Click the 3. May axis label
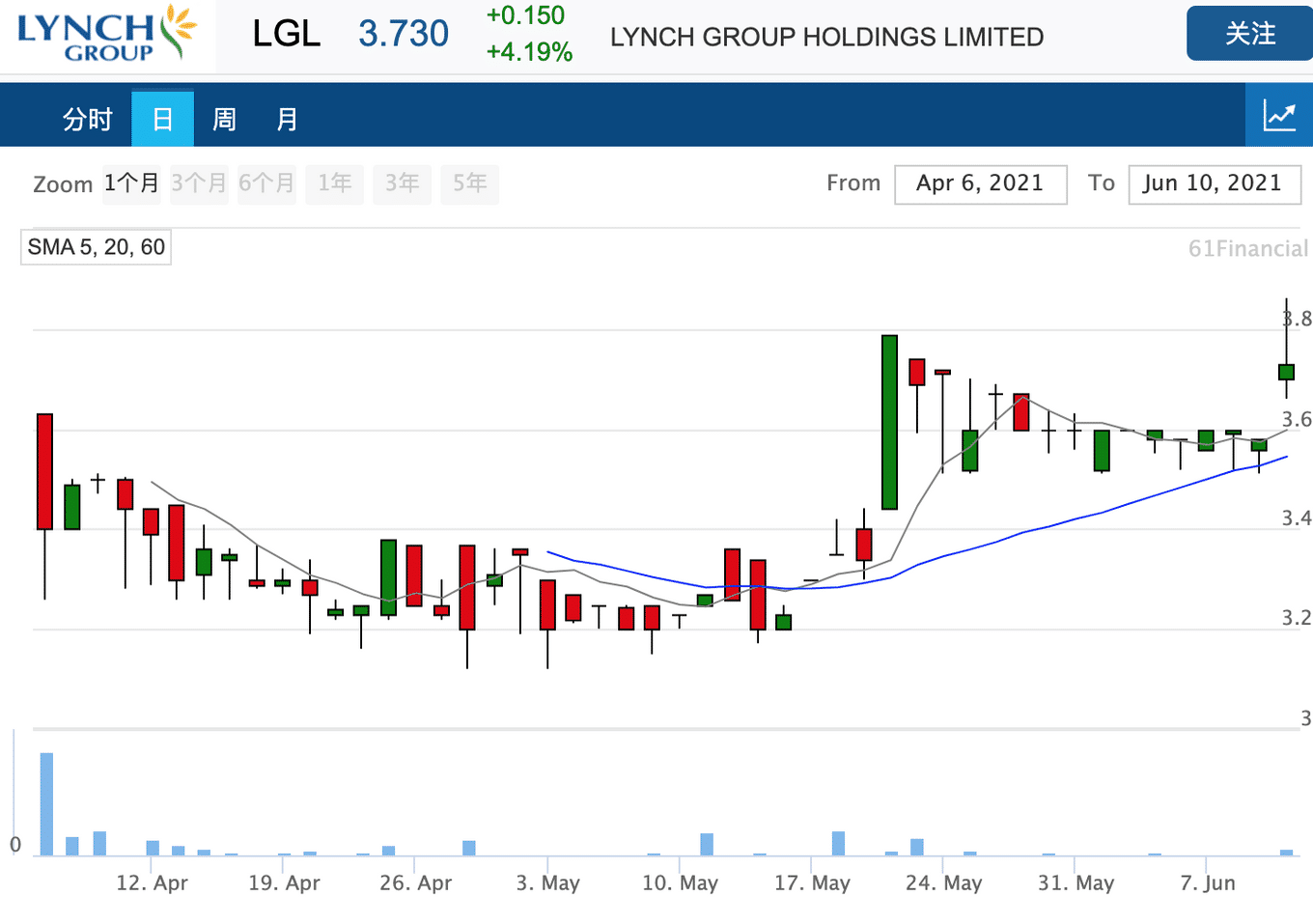Image resolution: width=1313 pixels, height=924 pixels. coord(547,883)
